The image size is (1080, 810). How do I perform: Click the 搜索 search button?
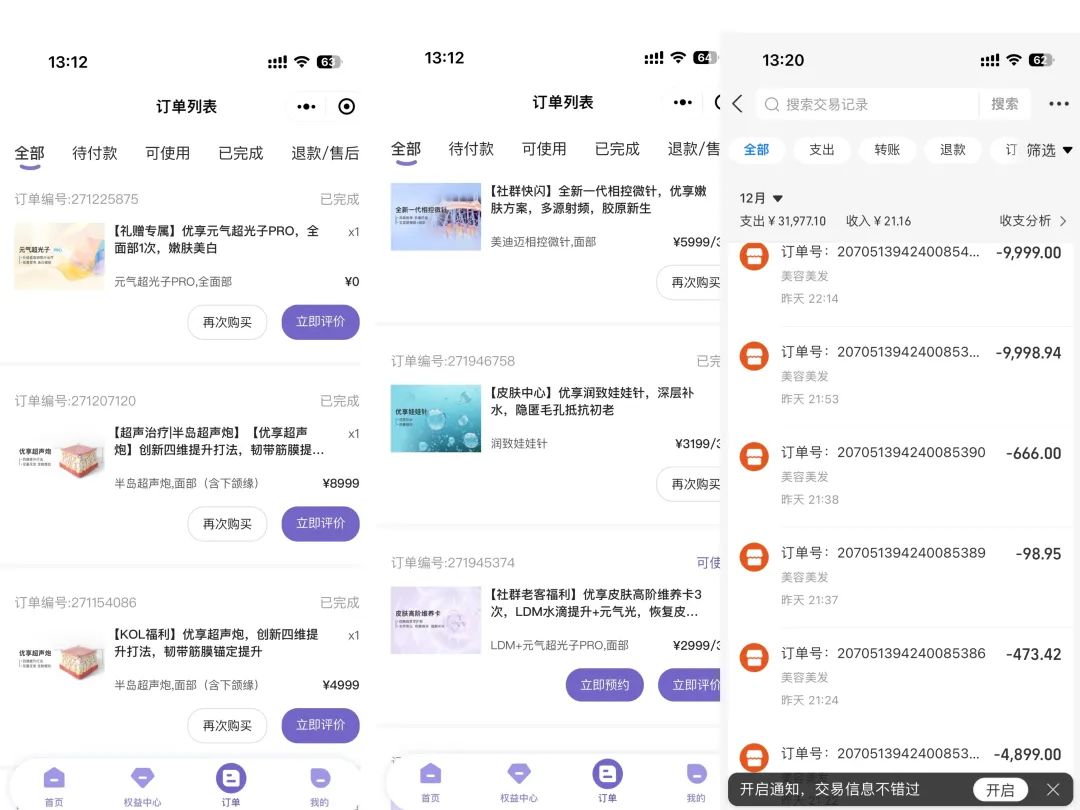[1004, 104]
